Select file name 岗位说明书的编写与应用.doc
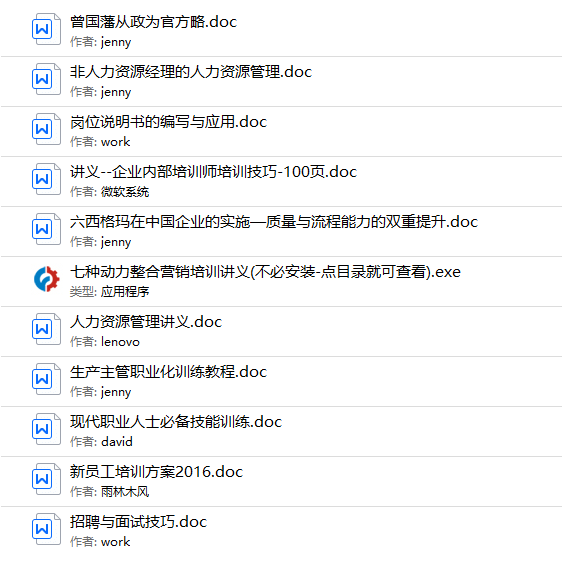This screenshot has height=562, width=562. click(x=168, y=122)
